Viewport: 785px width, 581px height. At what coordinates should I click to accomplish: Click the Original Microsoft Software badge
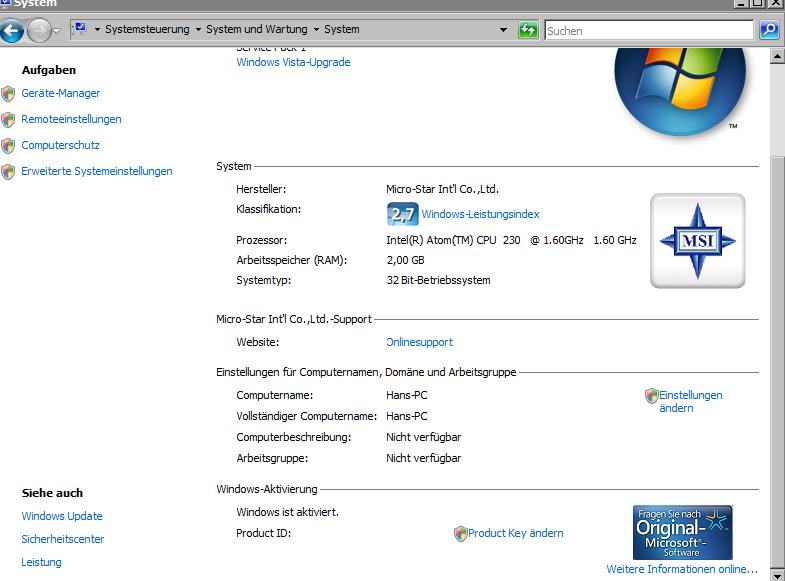(682, 532)
